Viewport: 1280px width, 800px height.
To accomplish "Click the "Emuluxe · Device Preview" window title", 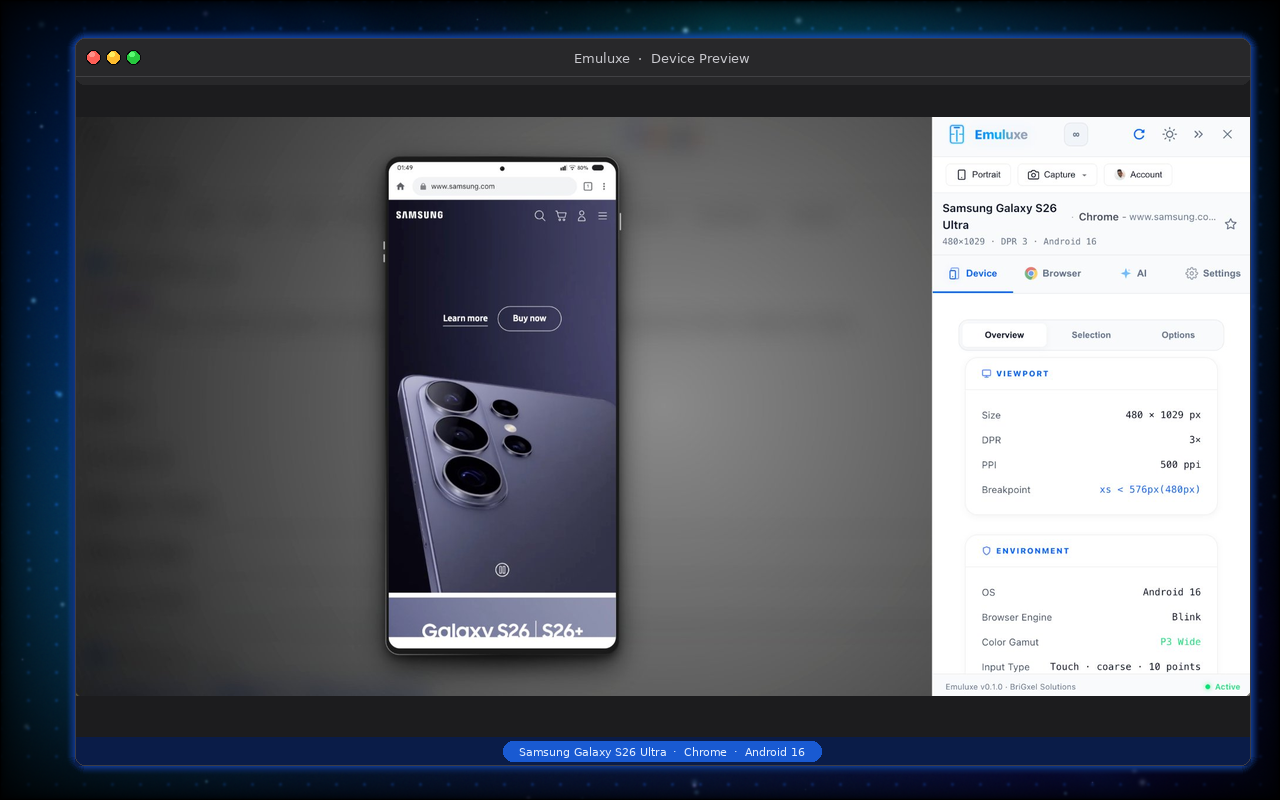I will pyautogui.click(x=662, y=58).
